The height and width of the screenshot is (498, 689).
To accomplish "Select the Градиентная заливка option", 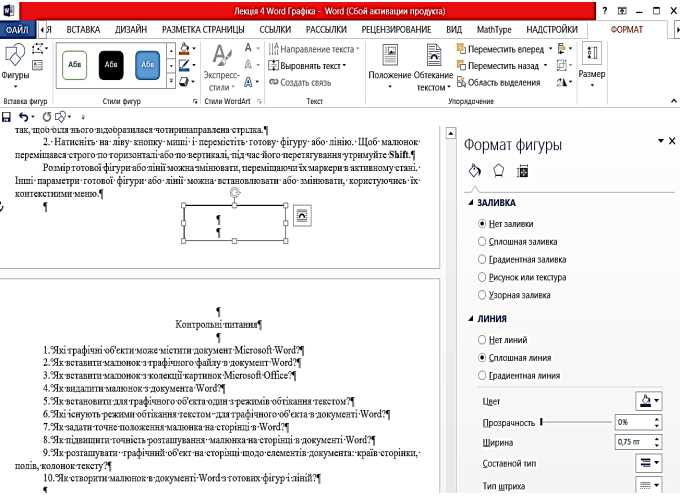I will 482,259.
